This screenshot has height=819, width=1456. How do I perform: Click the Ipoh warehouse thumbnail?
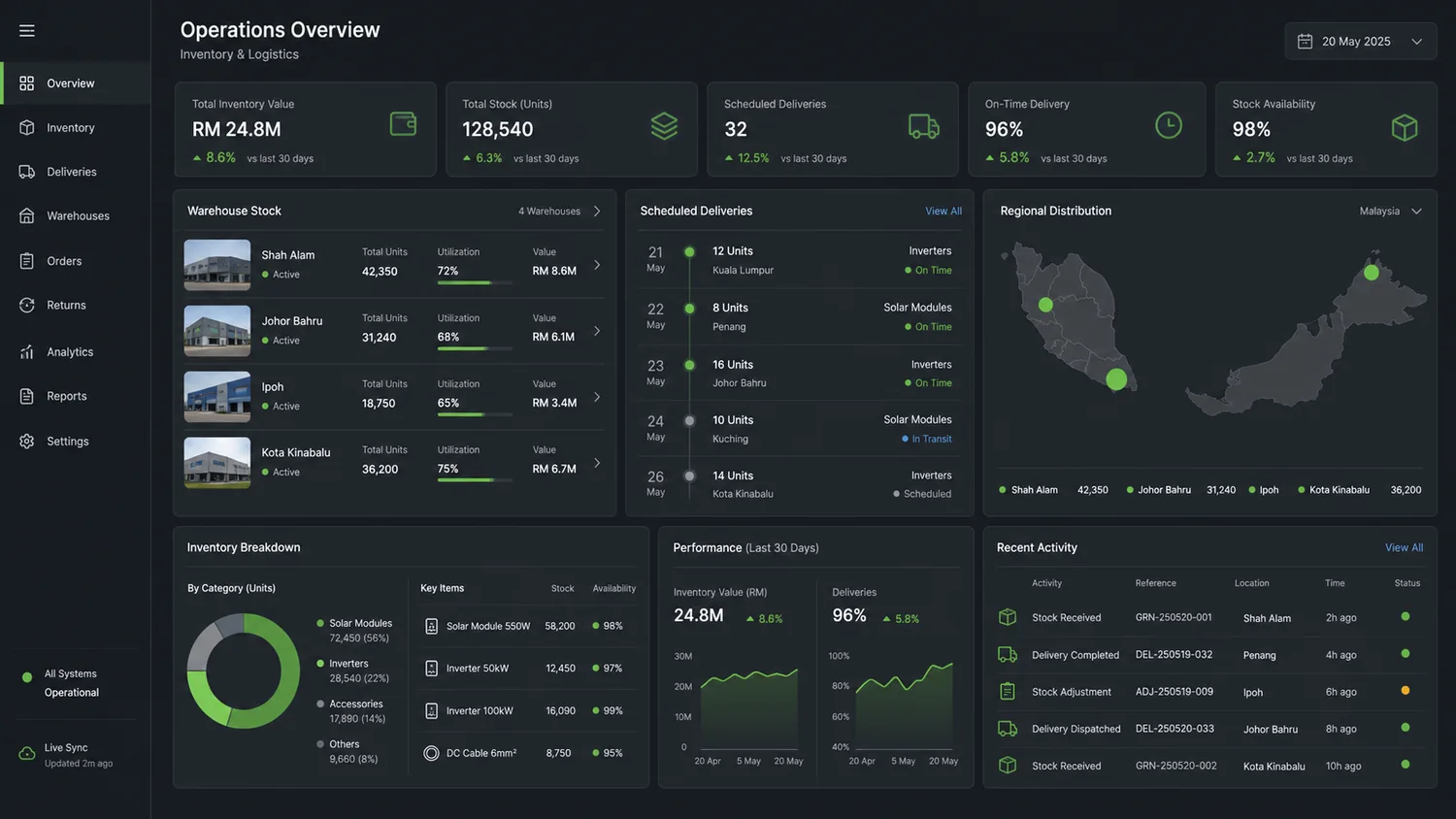pos(217,397)
